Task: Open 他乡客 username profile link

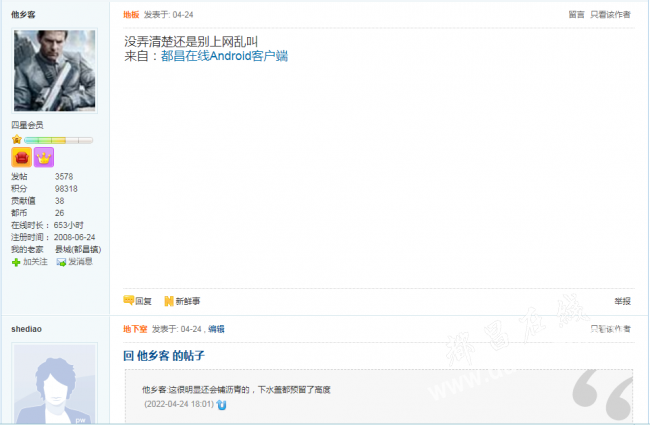Action: click(x=23, y=15)
